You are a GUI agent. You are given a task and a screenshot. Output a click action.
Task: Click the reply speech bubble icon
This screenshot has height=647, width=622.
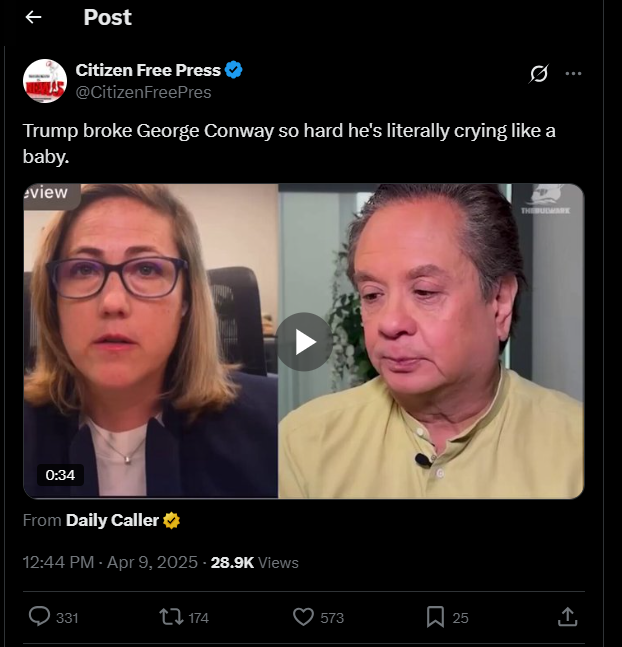click(39, 617)
